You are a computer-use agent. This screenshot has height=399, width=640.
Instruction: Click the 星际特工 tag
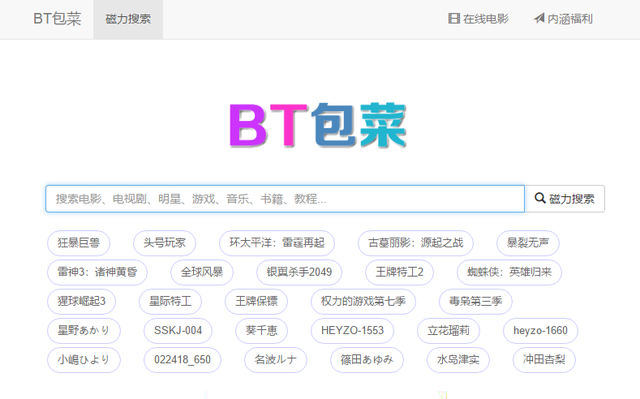pyautogui.click(x=170, y=301)
